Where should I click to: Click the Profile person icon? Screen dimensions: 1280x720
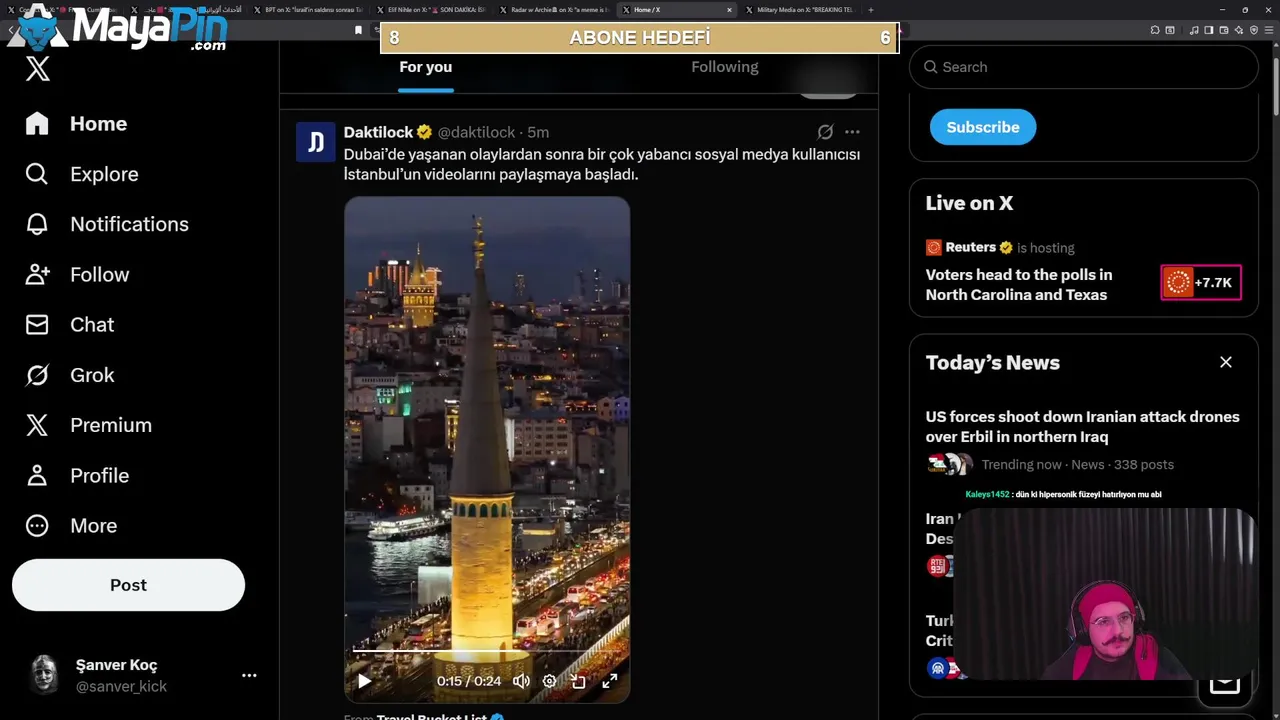[37, 475]
